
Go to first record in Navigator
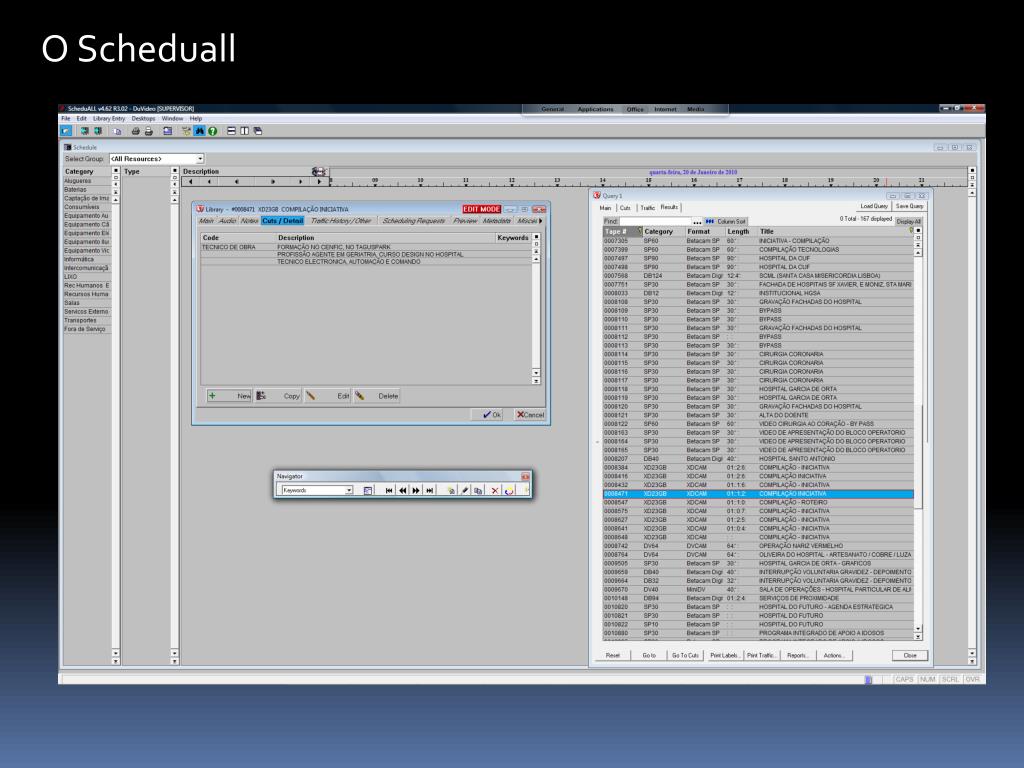(389, 490)
